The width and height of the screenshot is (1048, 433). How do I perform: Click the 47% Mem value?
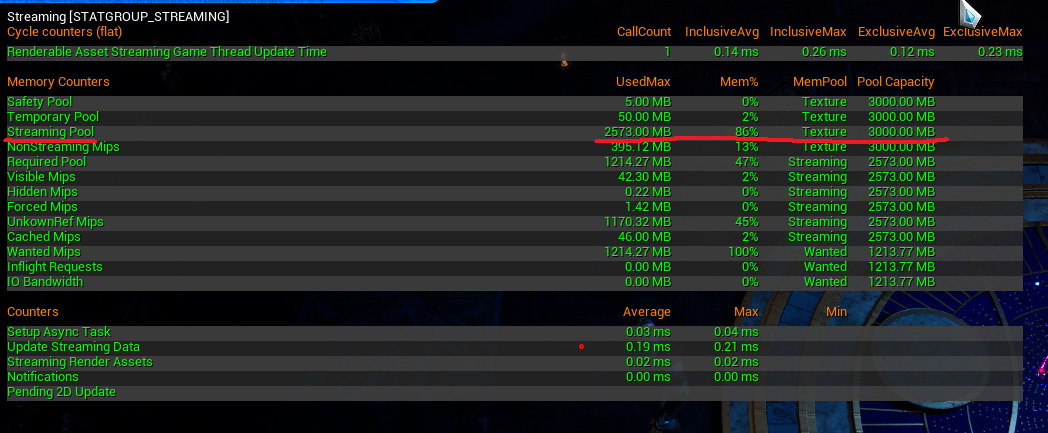746,162
